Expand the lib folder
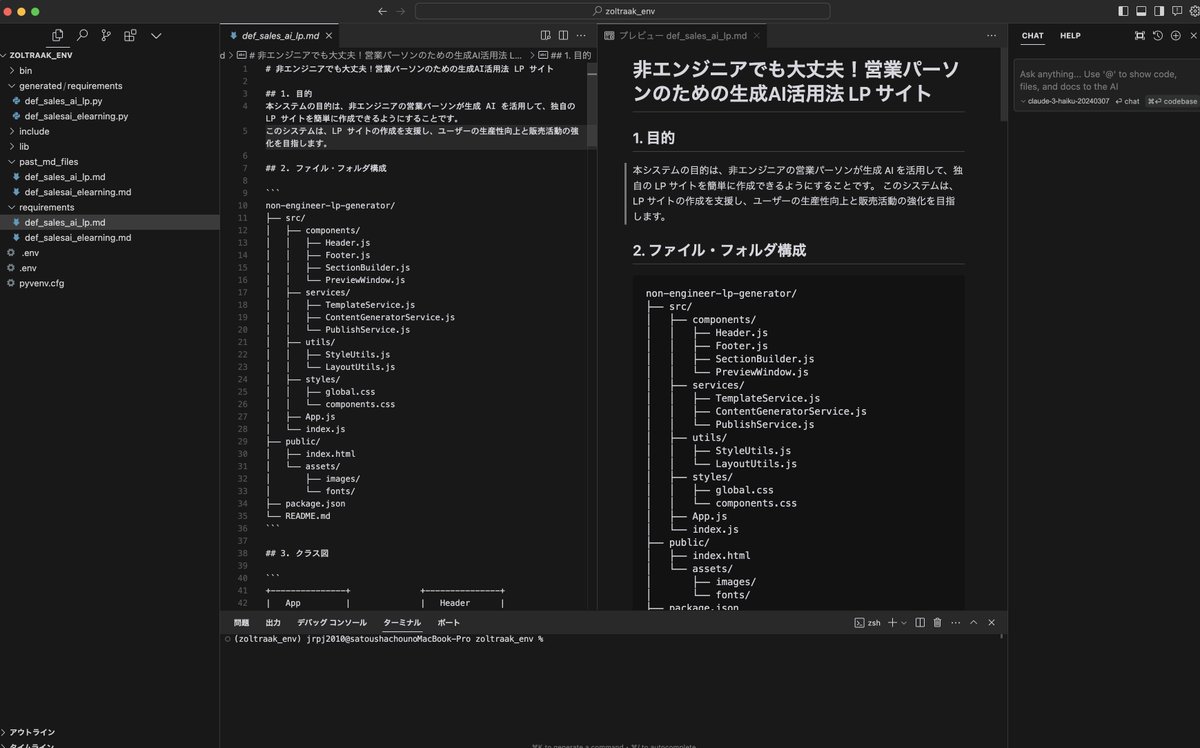The image size is (1200, 748). [109, 146]
